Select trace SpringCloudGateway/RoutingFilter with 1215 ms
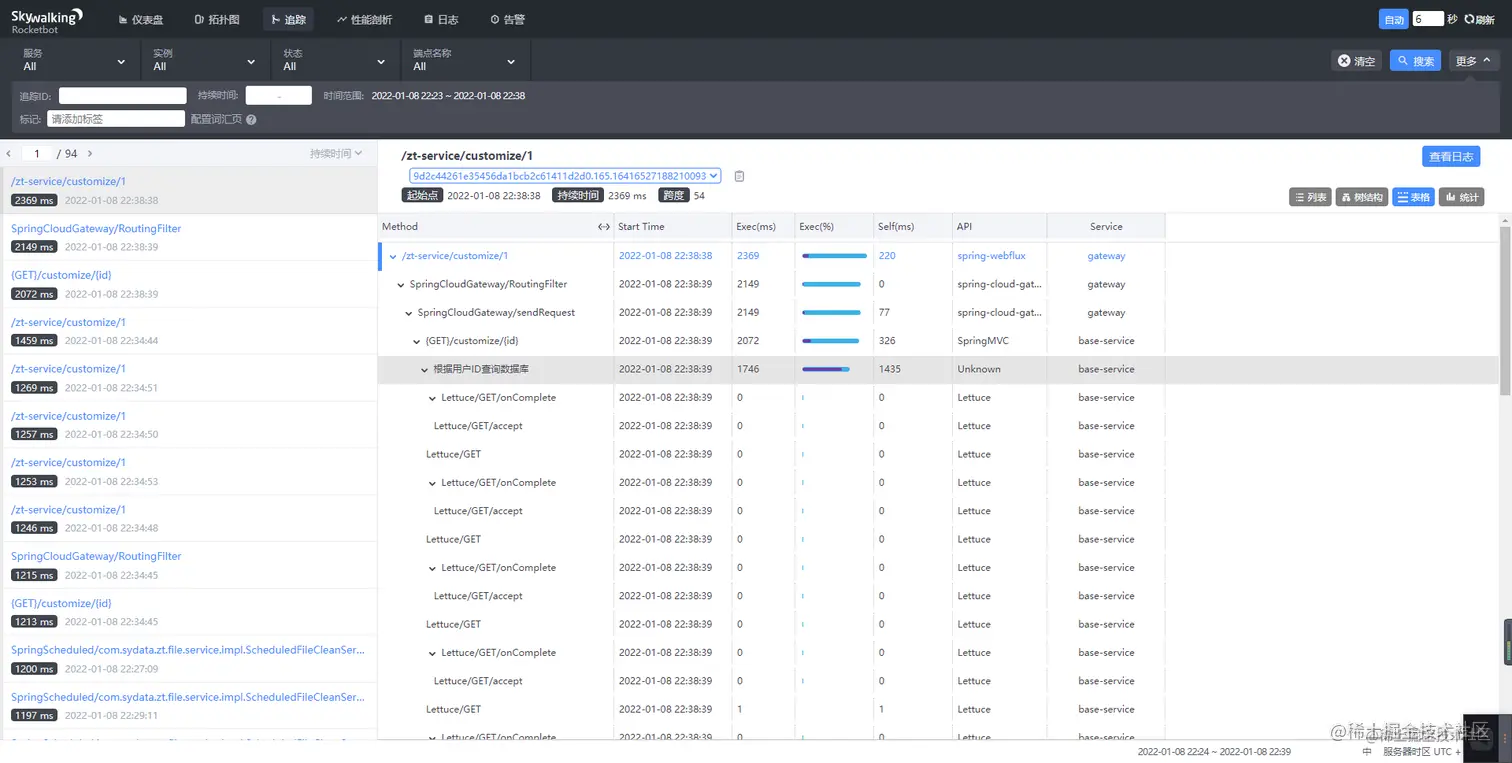 click(189, 565)
